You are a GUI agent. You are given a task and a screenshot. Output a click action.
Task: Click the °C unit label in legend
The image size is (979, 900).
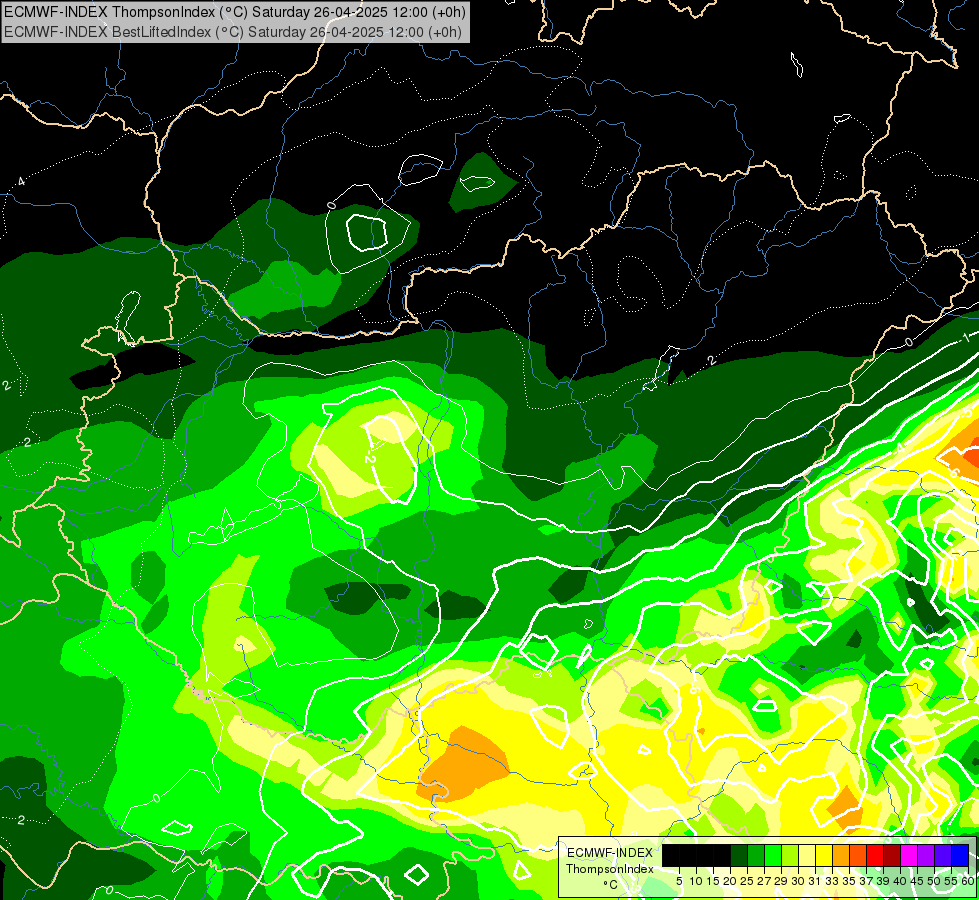coord(611,884)
